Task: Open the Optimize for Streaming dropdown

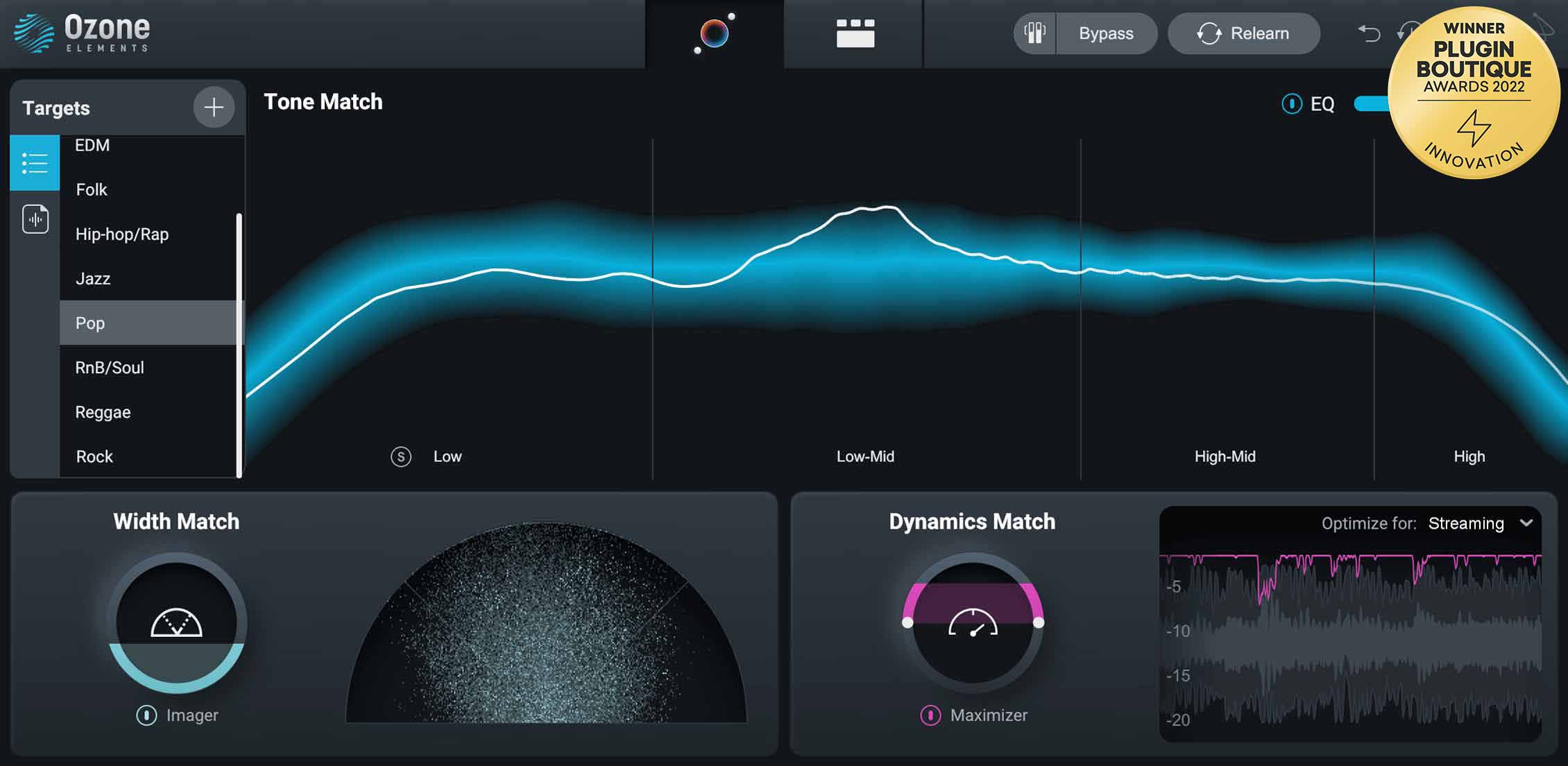Action: [x=1465, y=523]
